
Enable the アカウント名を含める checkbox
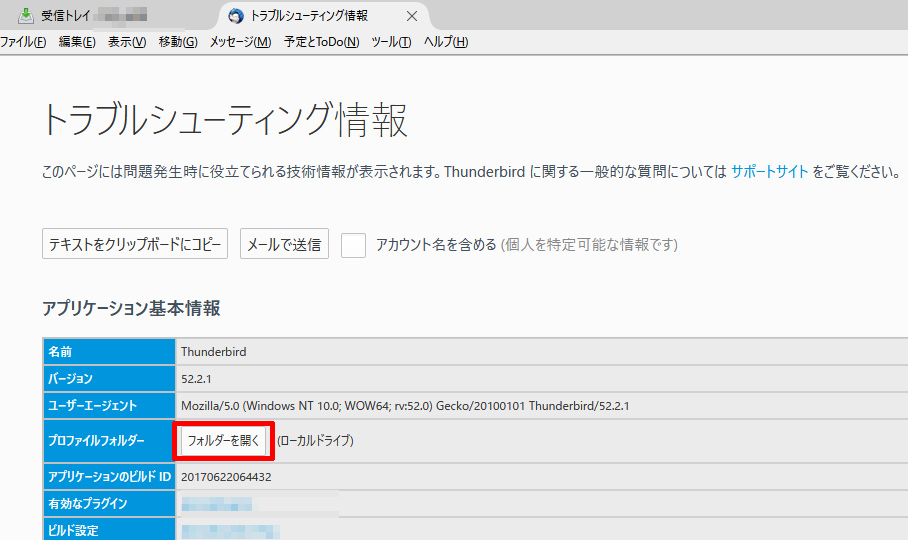(353, 245)
